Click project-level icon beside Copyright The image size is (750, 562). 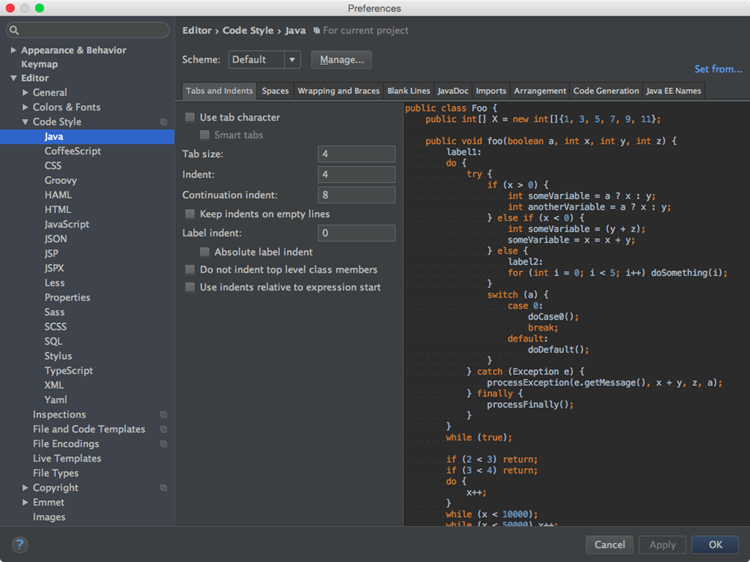(164, 488)
